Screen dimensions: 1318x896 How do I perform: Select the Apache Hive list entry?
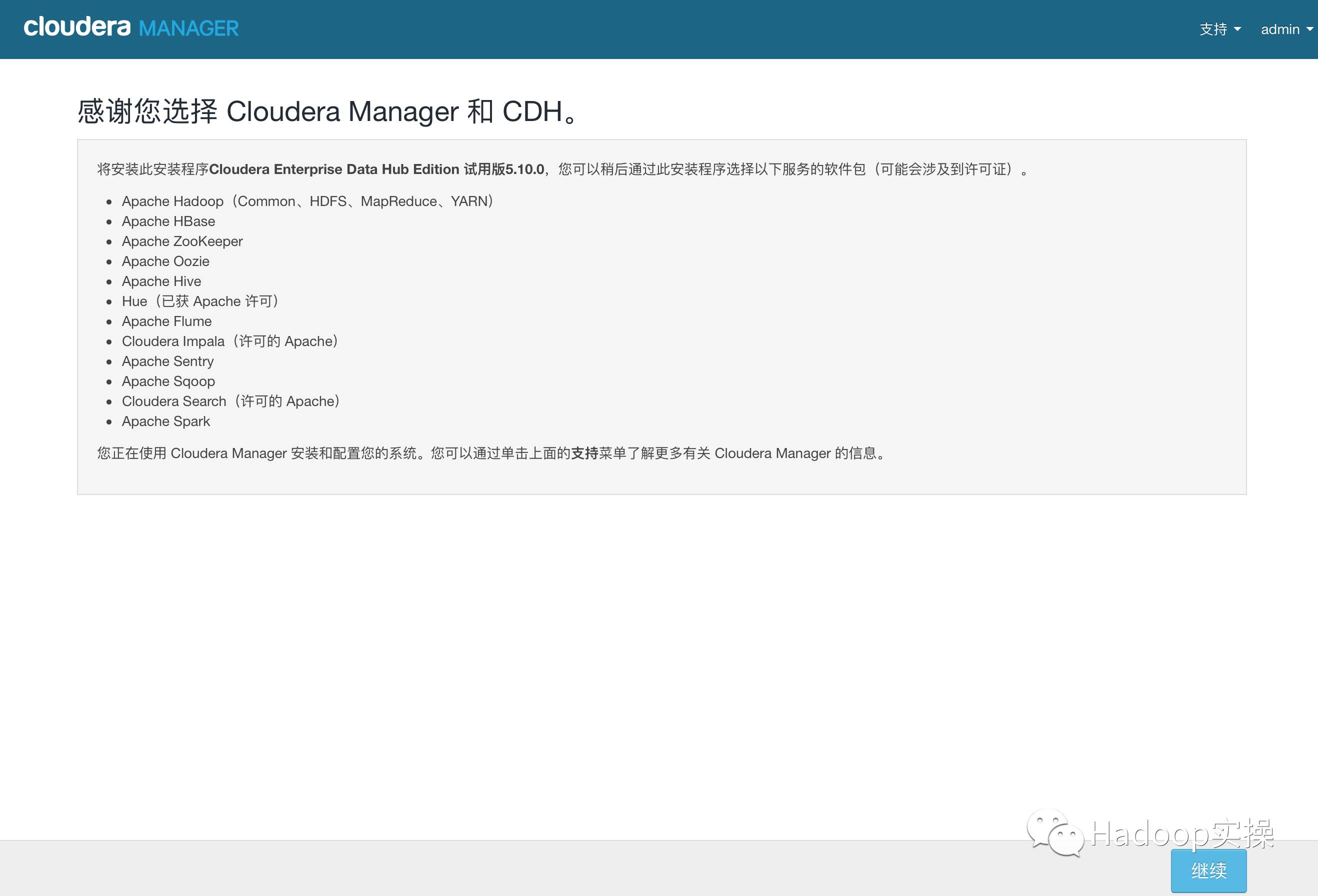click(161, 281)
